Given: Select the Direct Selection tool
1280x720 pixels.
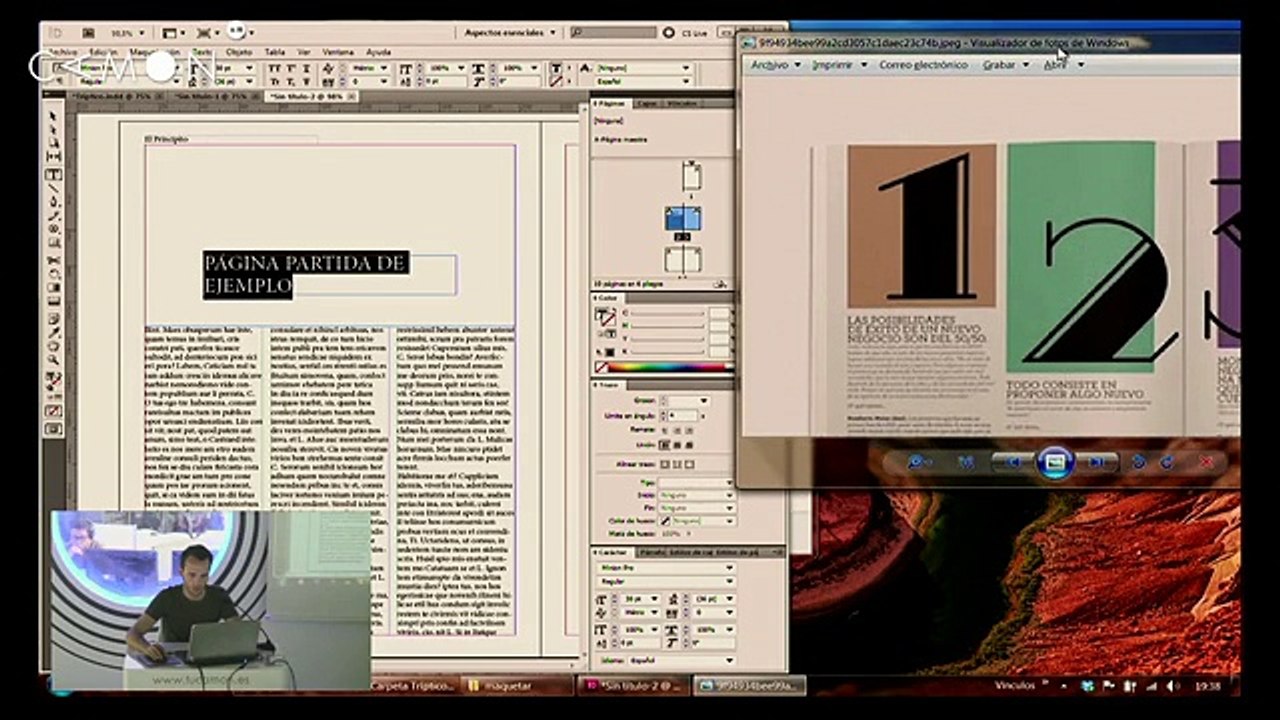Looking at the screenshot, I should tap(53, 129).
